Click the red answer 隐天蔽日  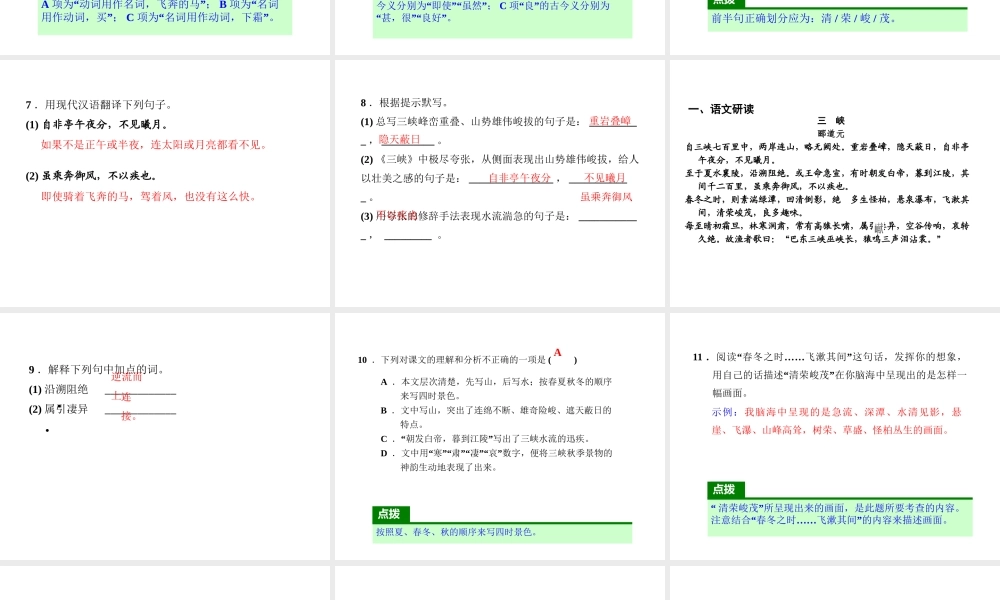400,139
